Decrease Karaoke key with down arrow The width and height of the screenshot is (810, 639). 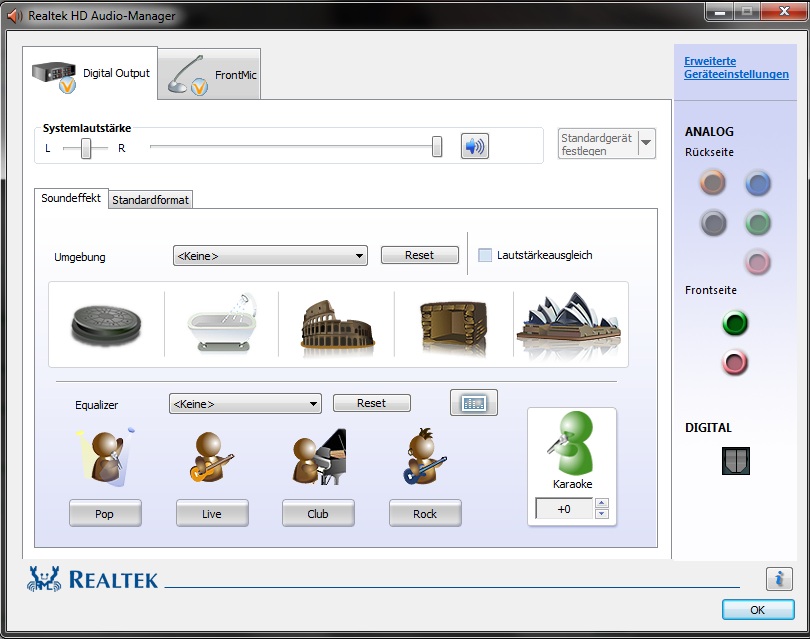tap(601, 513)
